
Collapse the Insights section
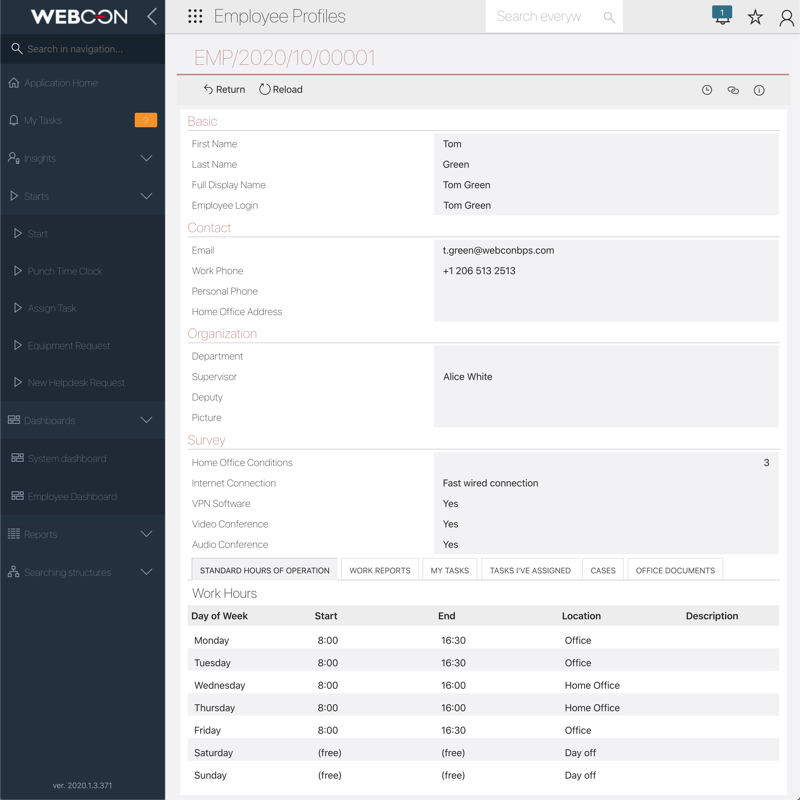tap(146, 158)
